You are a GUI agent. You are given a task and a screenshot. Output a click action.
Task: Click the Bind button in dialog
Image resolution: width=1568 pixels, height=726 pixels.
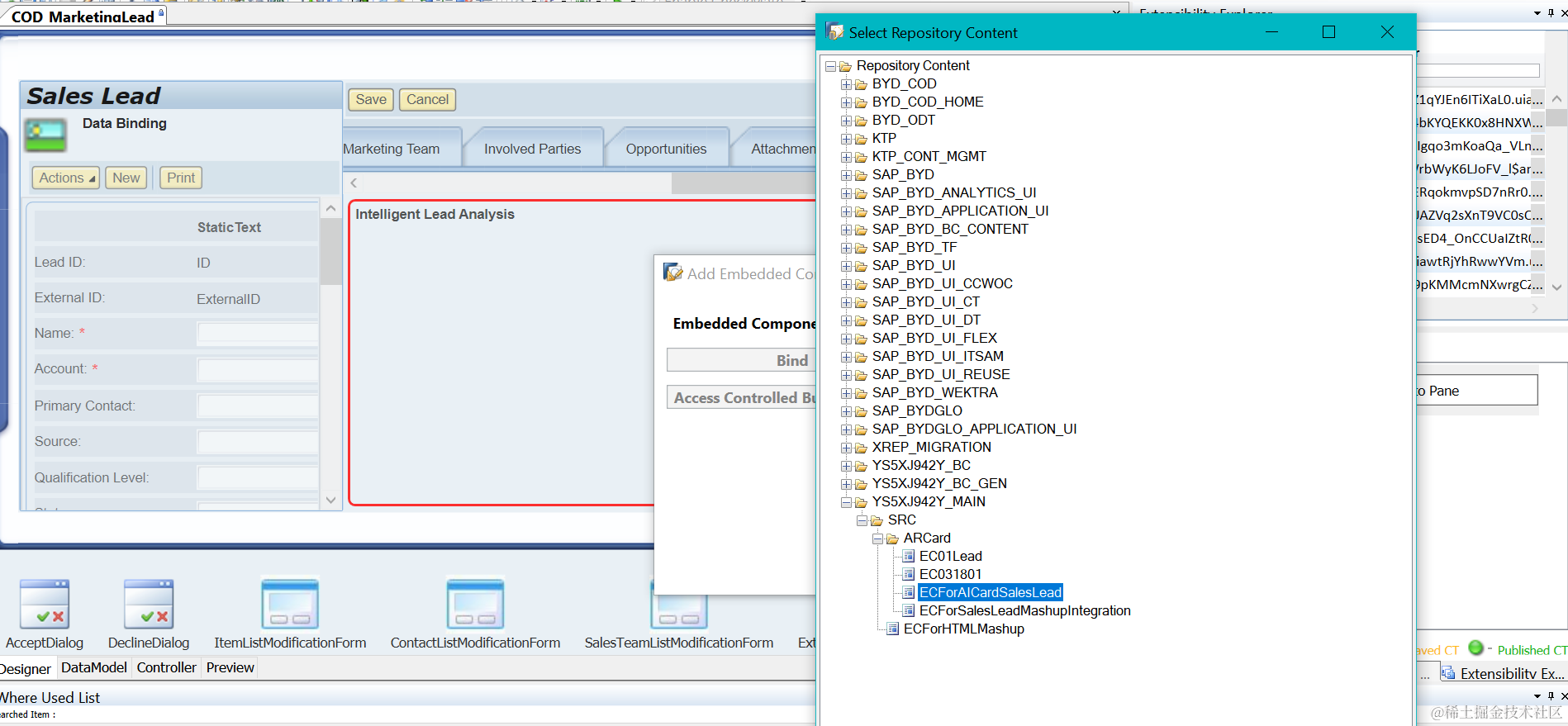742,360
